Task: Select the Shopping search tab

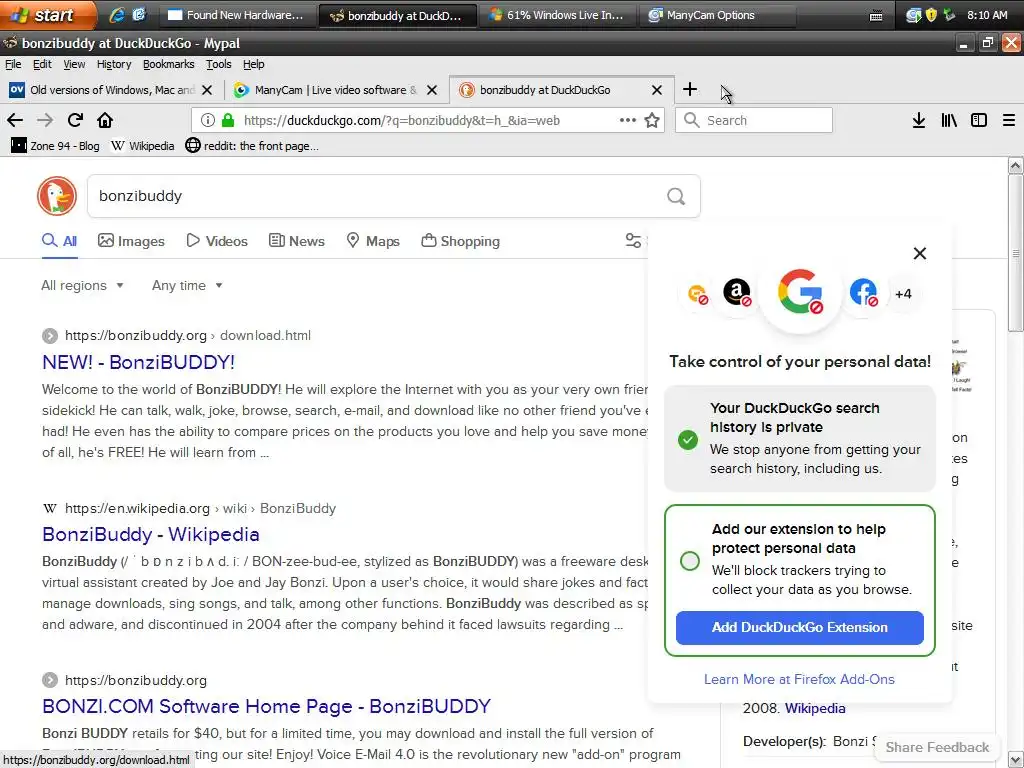Action: (460, 241)
